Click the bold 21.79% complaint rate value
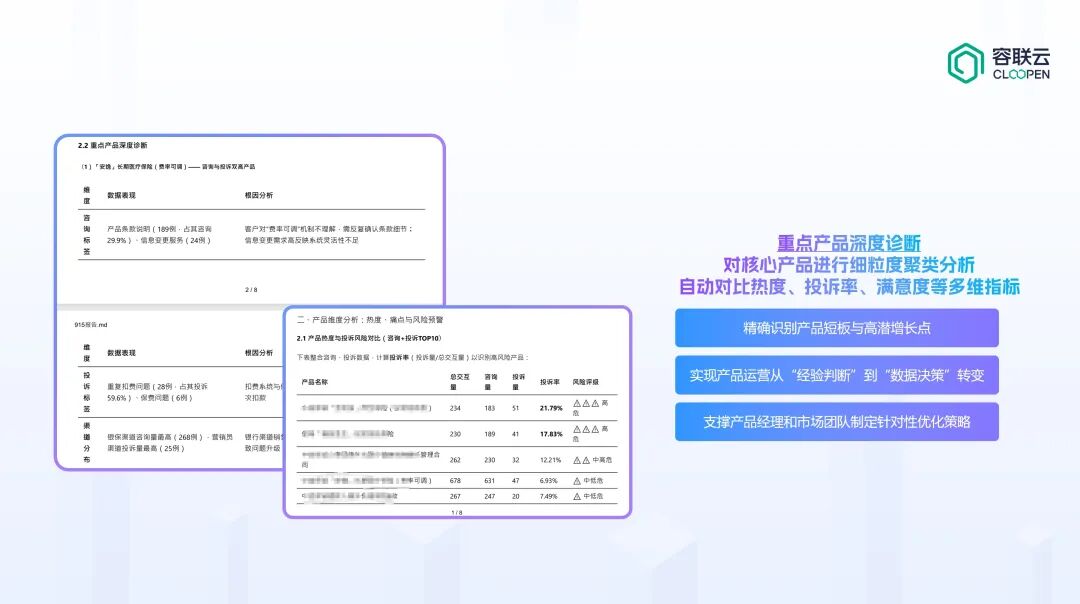The width and height of the screenshot is (1080, 604). 549,407
